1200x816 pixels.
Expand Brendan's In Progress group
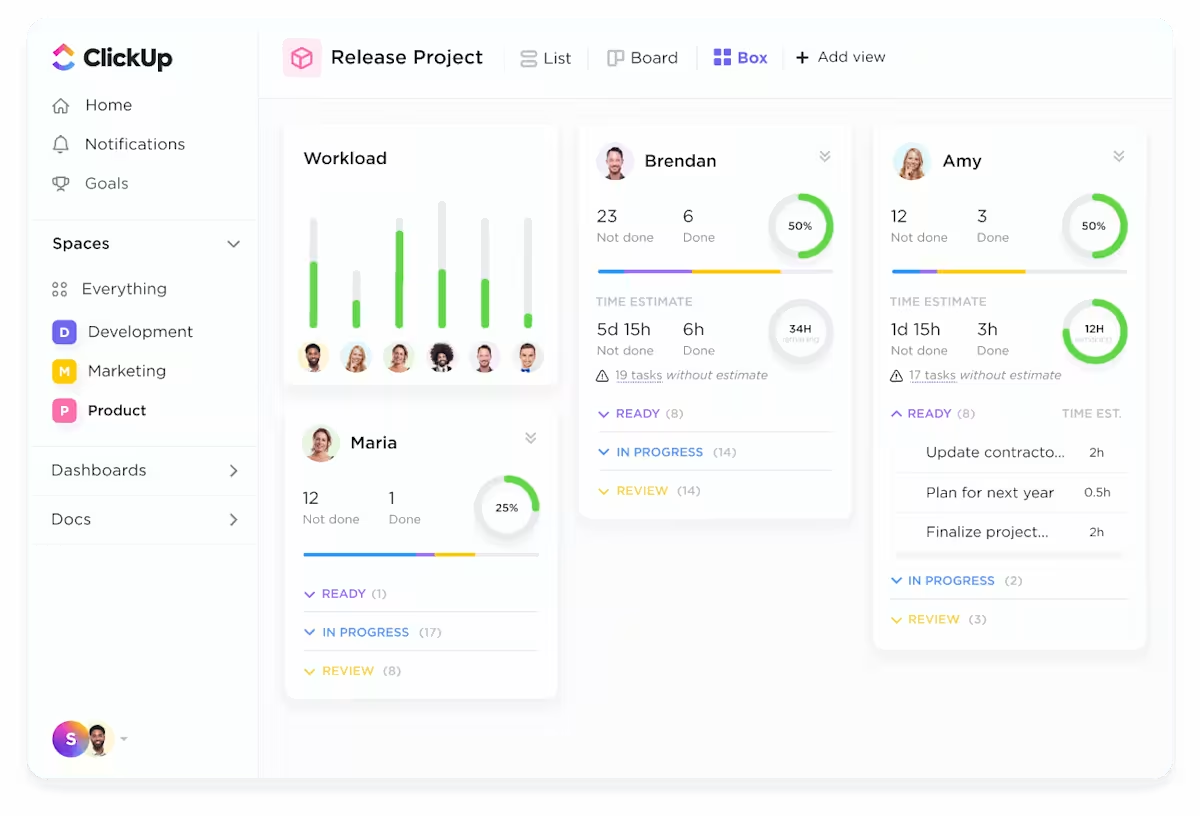[x=658, y=452]
